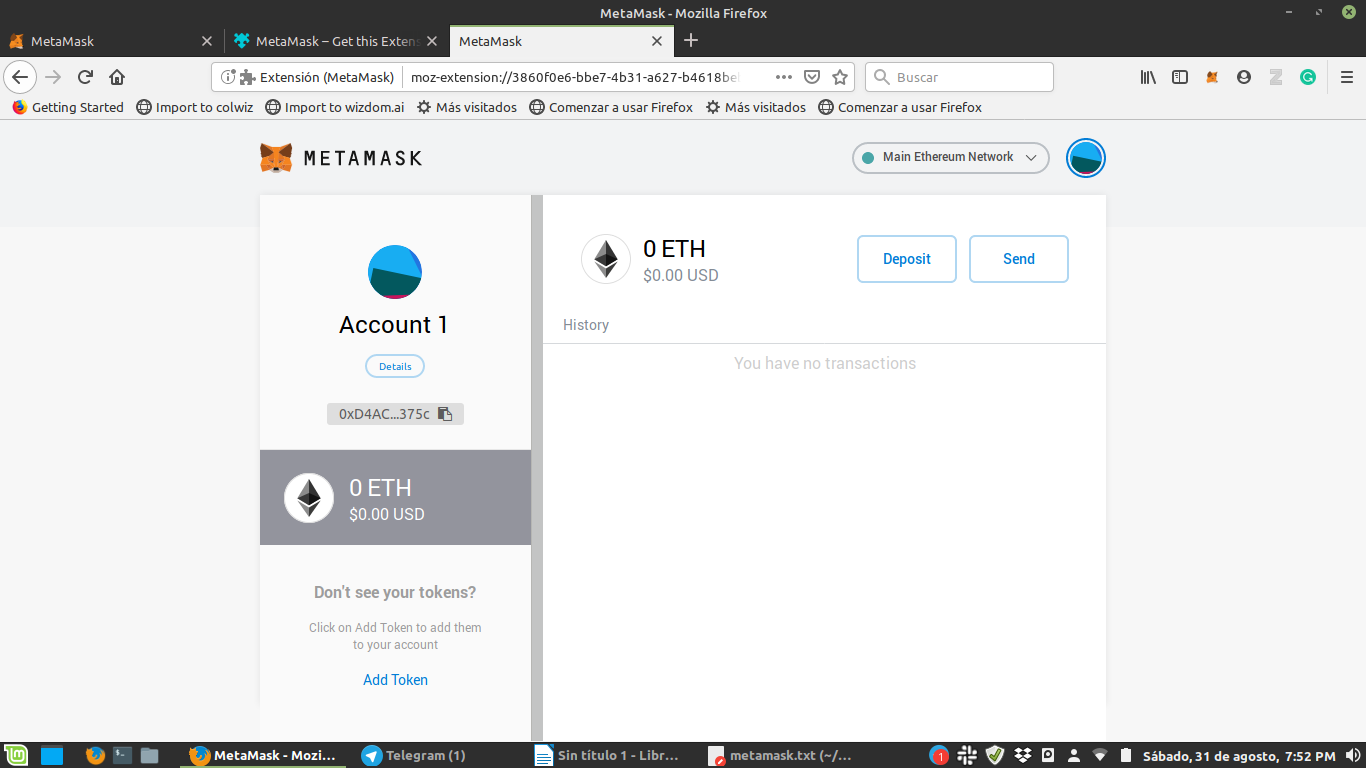This screenshot has width=1366, height=768.
Task: Open the Linux Mint start menu
Action: tap(15, 755)
